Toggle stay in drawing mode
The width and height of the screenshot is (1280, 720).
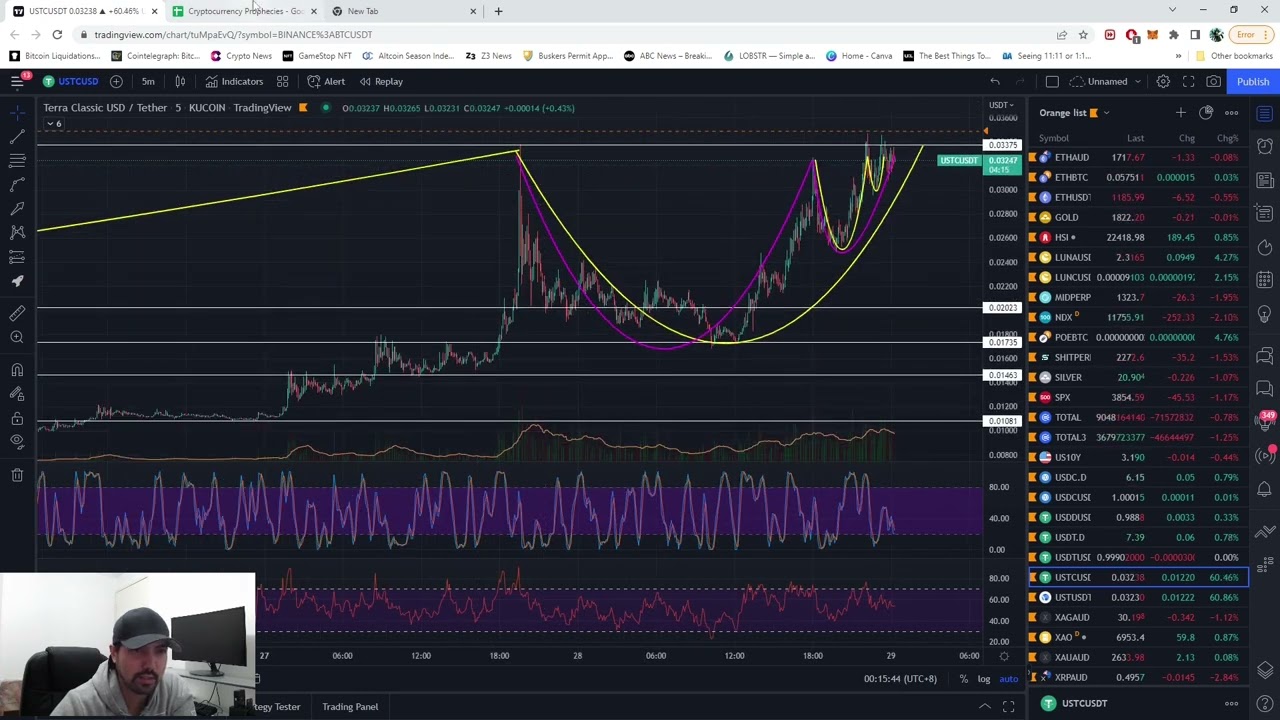coord(17,394)
